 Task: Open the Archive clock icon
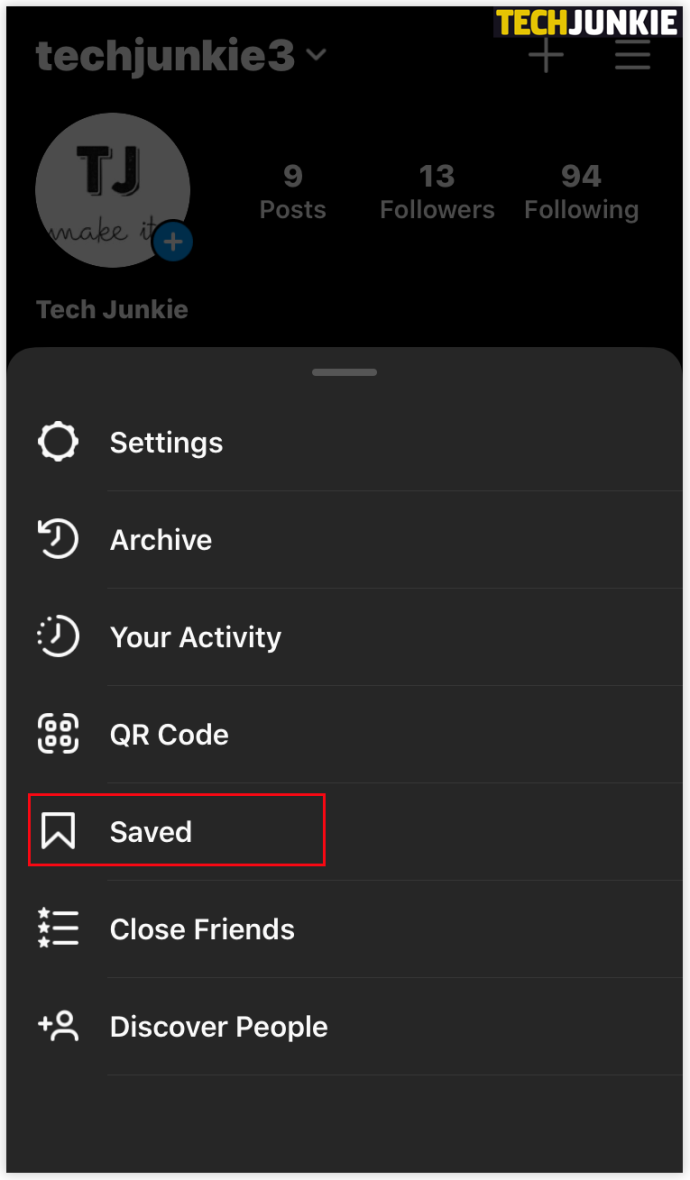(x=58, y=539)
